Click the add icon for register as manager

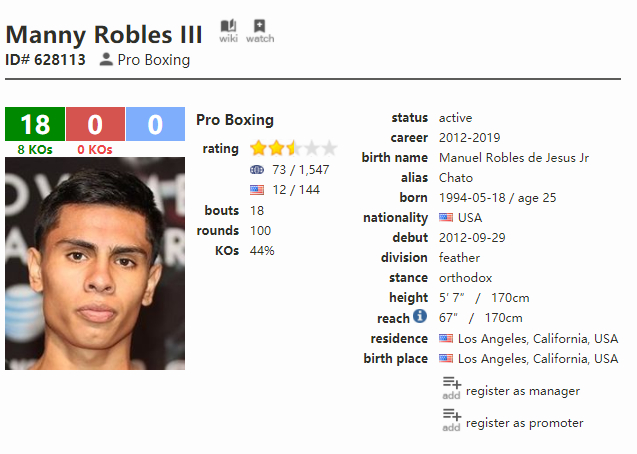(x=451, y=386)
